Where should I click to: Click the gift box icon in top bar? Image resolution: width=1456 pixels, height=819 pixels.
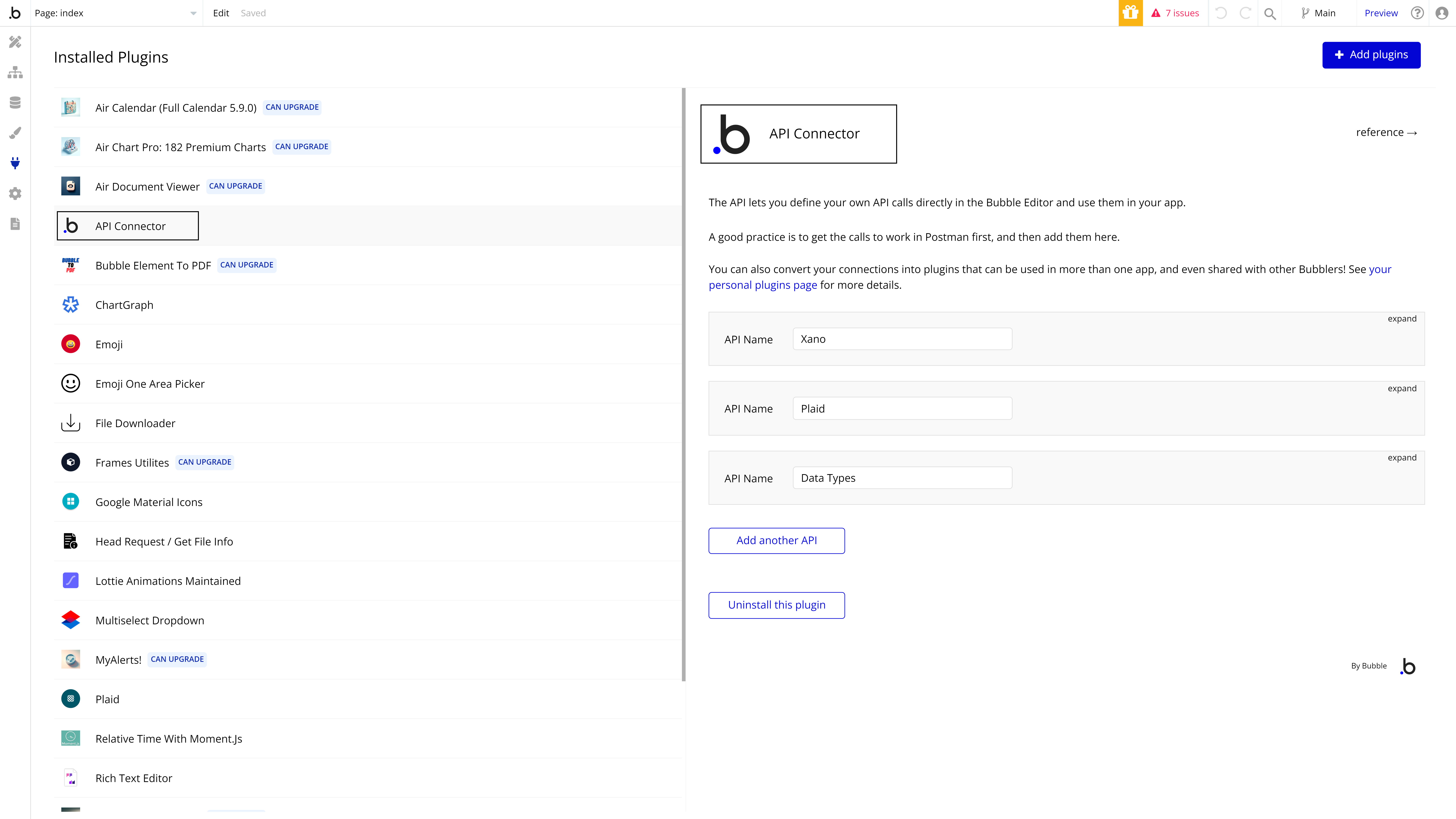click(x=1130, y=13)
